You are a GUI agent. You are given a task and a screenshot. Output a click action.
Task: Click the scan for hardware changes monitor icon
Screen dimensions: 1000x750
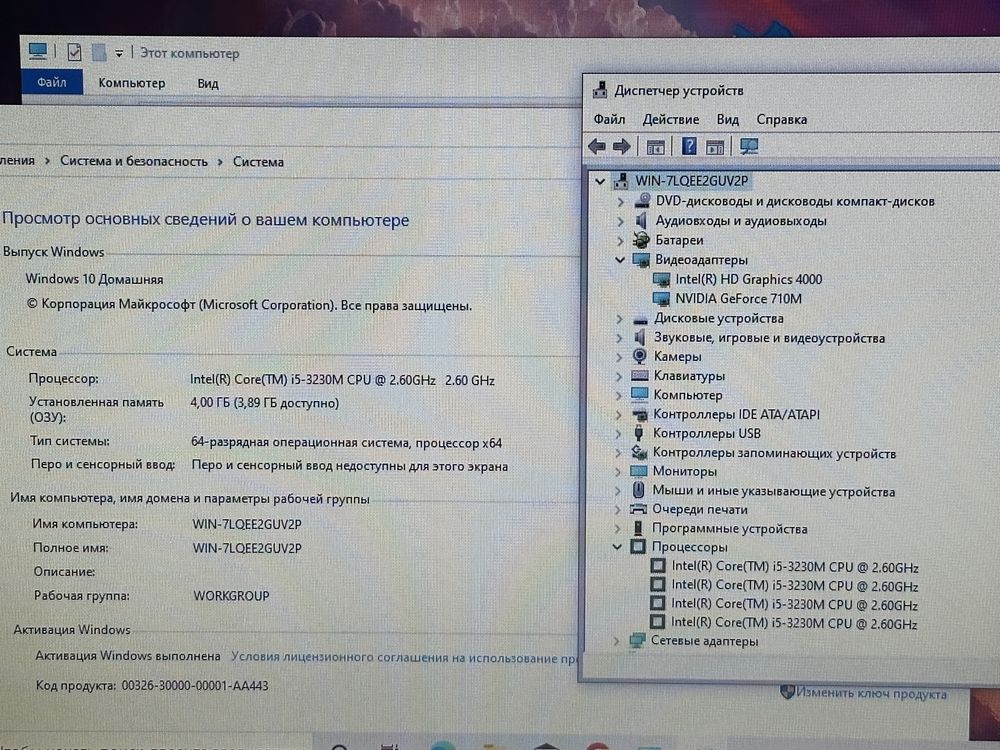pos(749,147)
